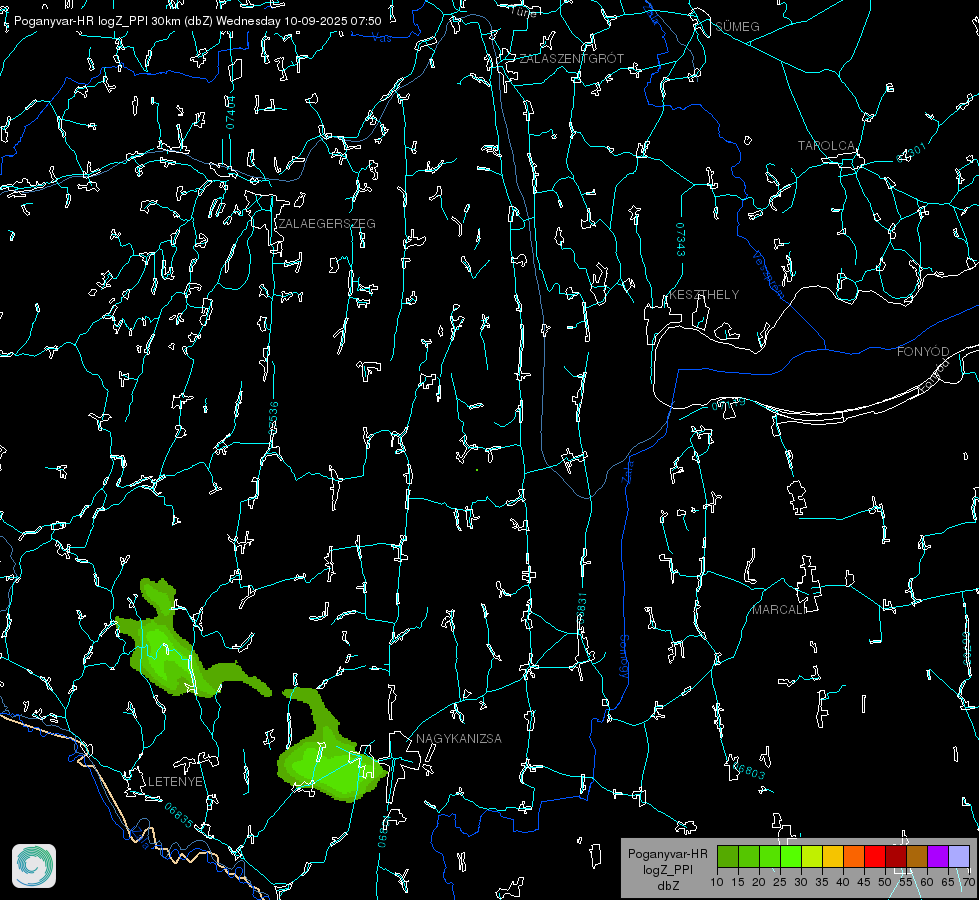This screenshot has width=979, height=900.
Task: Pick the yellow-green 30-35 dBZ swatch
Action: pyautogui.click(x=812, y=856)
